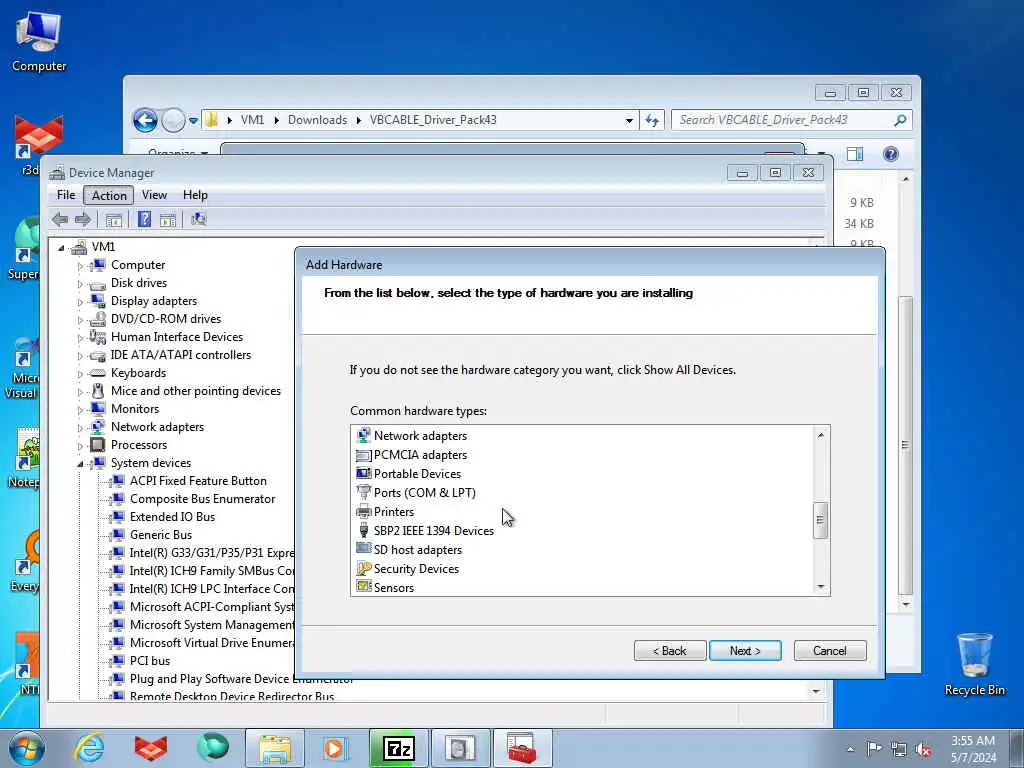Select Network adapters icon in hardware types list
Screen dimensions: 1024x768
click(363, 436)
